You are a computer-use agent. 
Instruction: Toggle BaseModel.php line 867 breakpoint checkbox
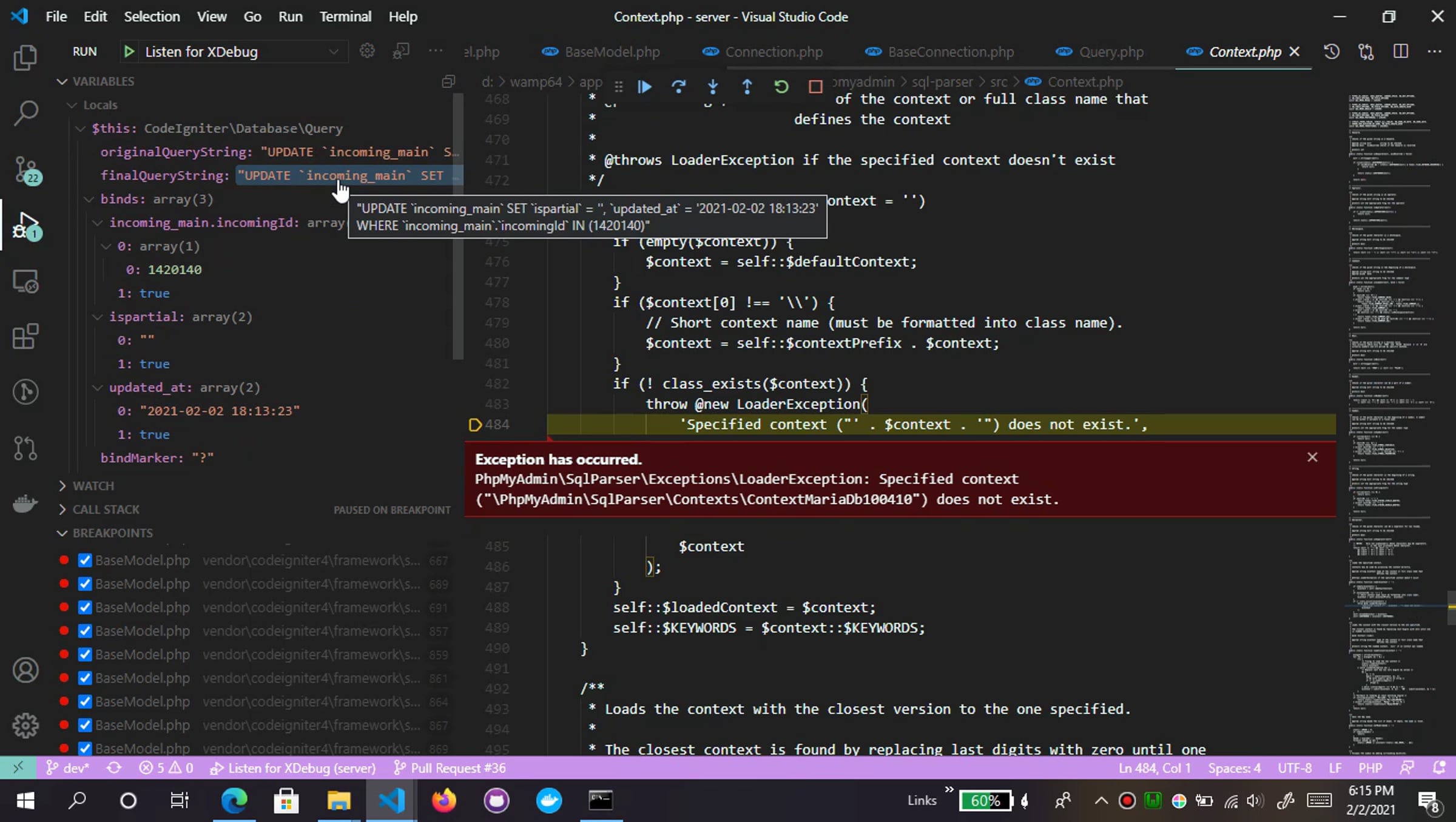[x=85, y=725]
